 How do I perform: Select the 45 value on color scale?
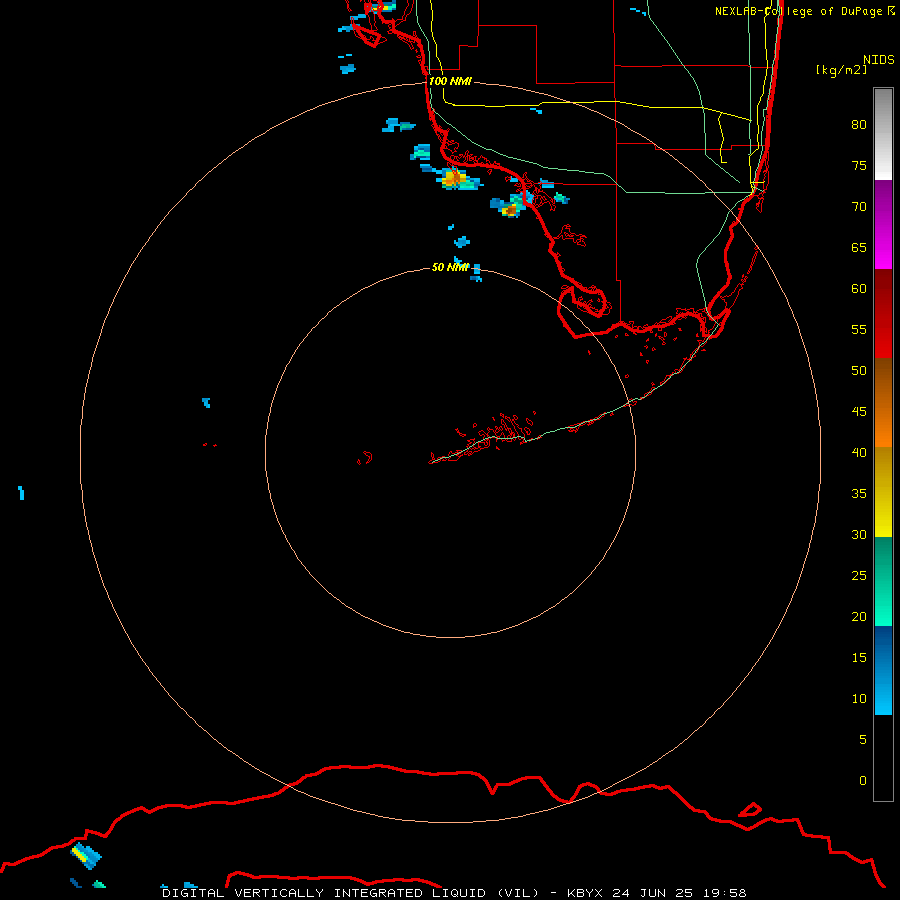859,412
